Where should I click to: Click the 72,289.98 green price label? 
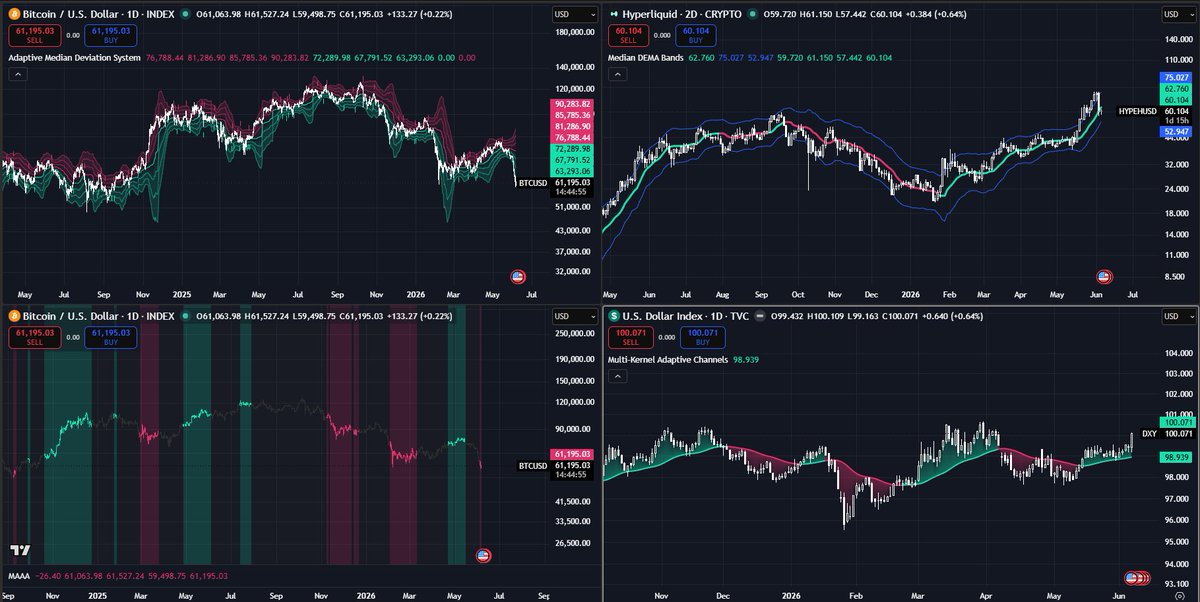pyautogui.click(x=571, y=147)
